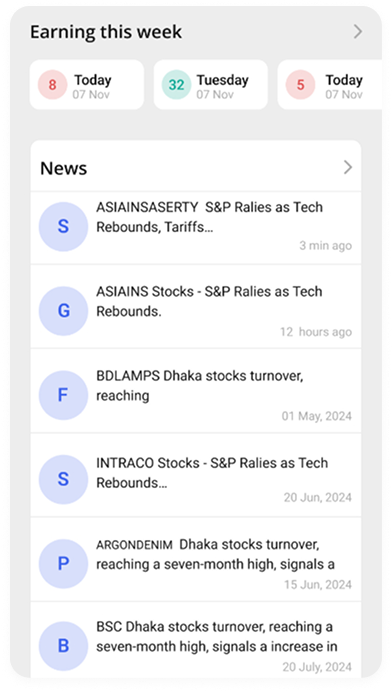Select the green 32 earnings badge
The height and width of the screenshot is (692, 392).
[177, 84]
